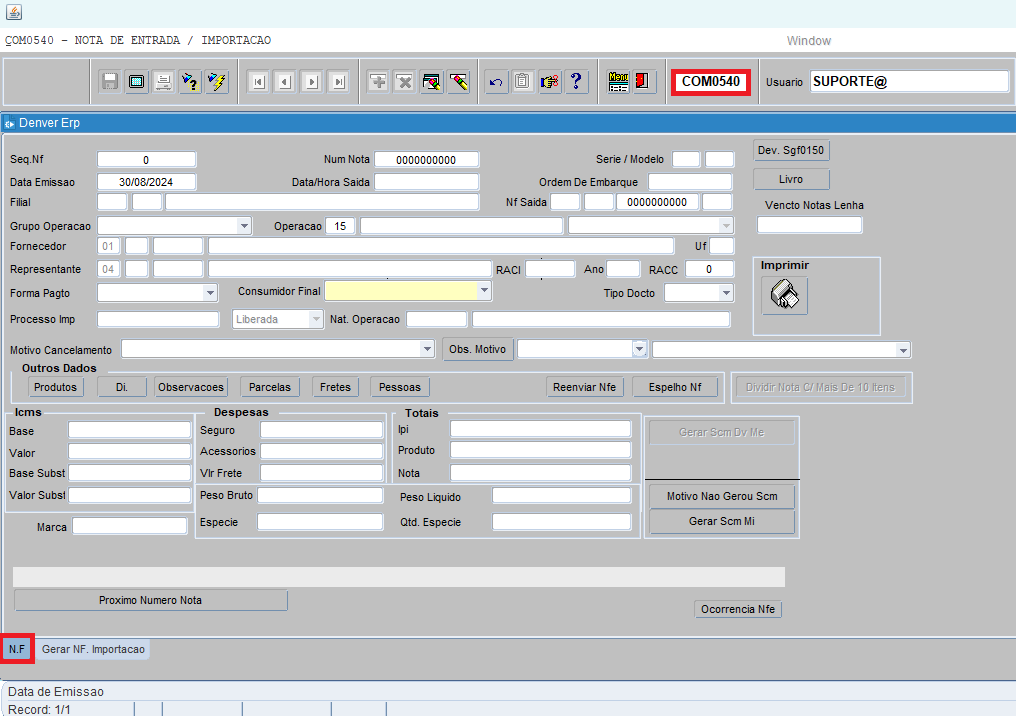Screen dimensions: 1016x716
Task: Click the Pessoas button
Action: point(400,387)
